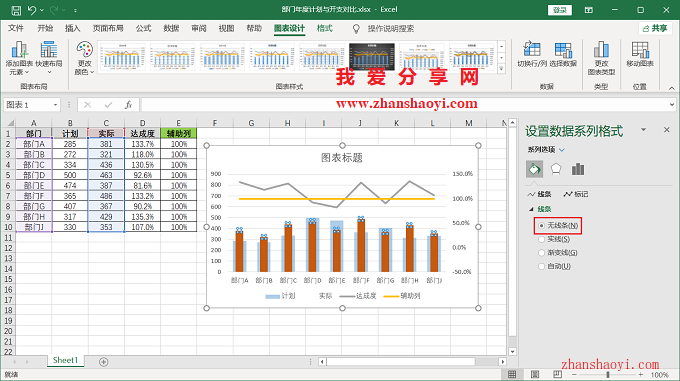The height and width of the screenshot is (381, 680).
Task: Open the Quick Access Toolbar customize dropdown
Action: point(75,10)
